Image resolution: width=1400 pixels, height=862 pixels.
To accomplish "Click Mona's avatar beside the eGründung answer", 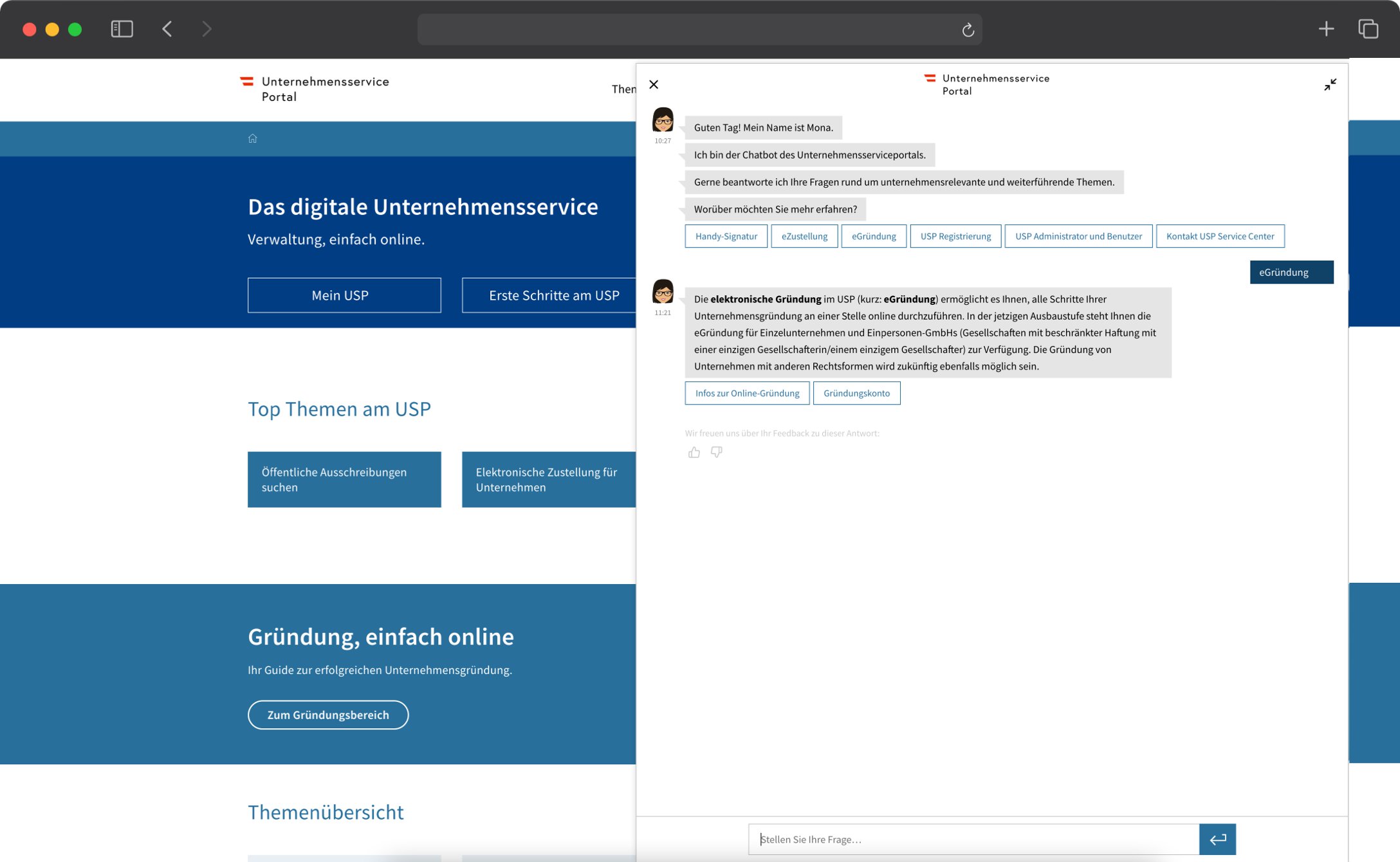I will pyautogui.click(x=663, y=291).
